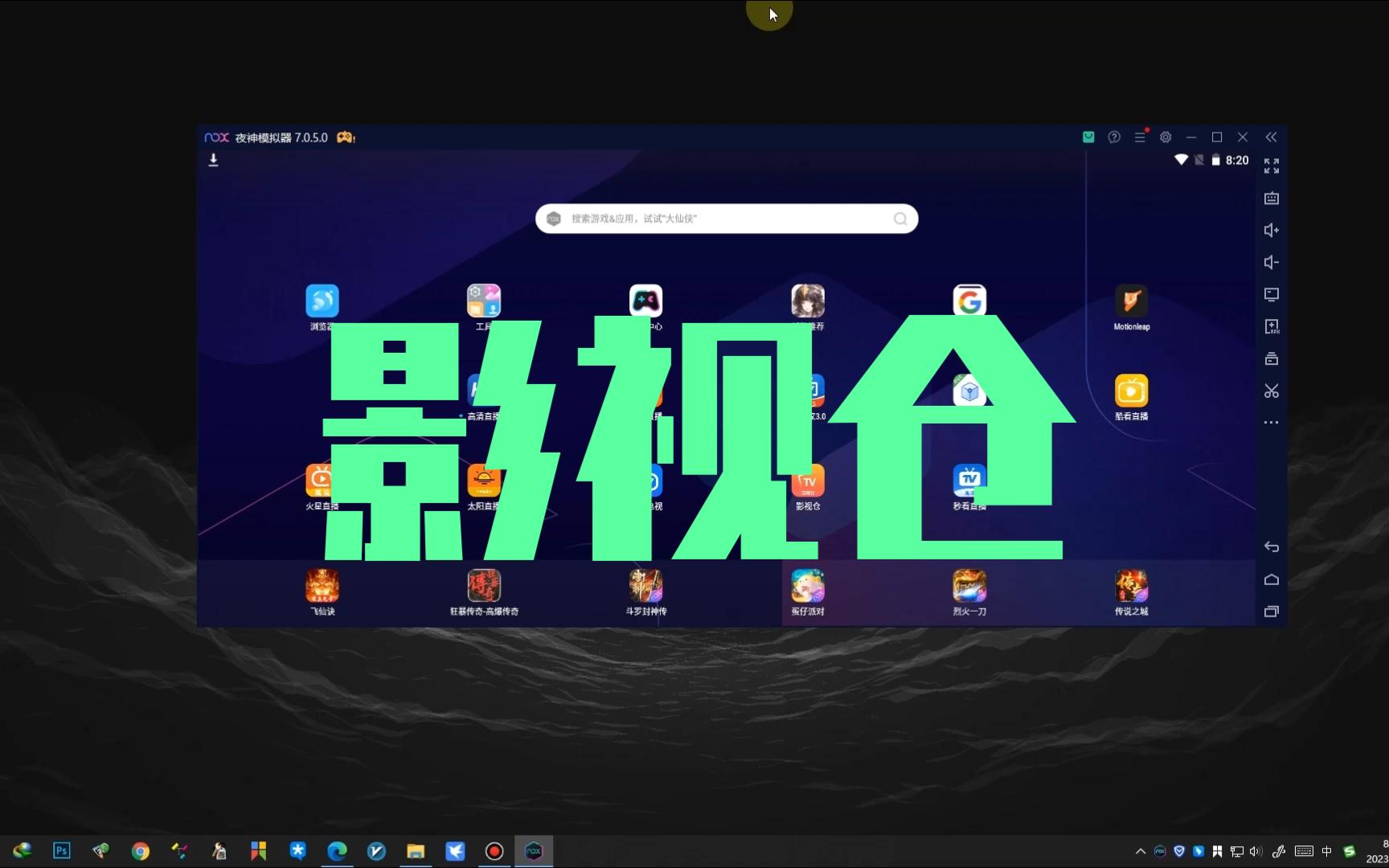Launch 斗罗封神传 game
The width and height of the screenshot is (1389, 868).
click(645, 586)
